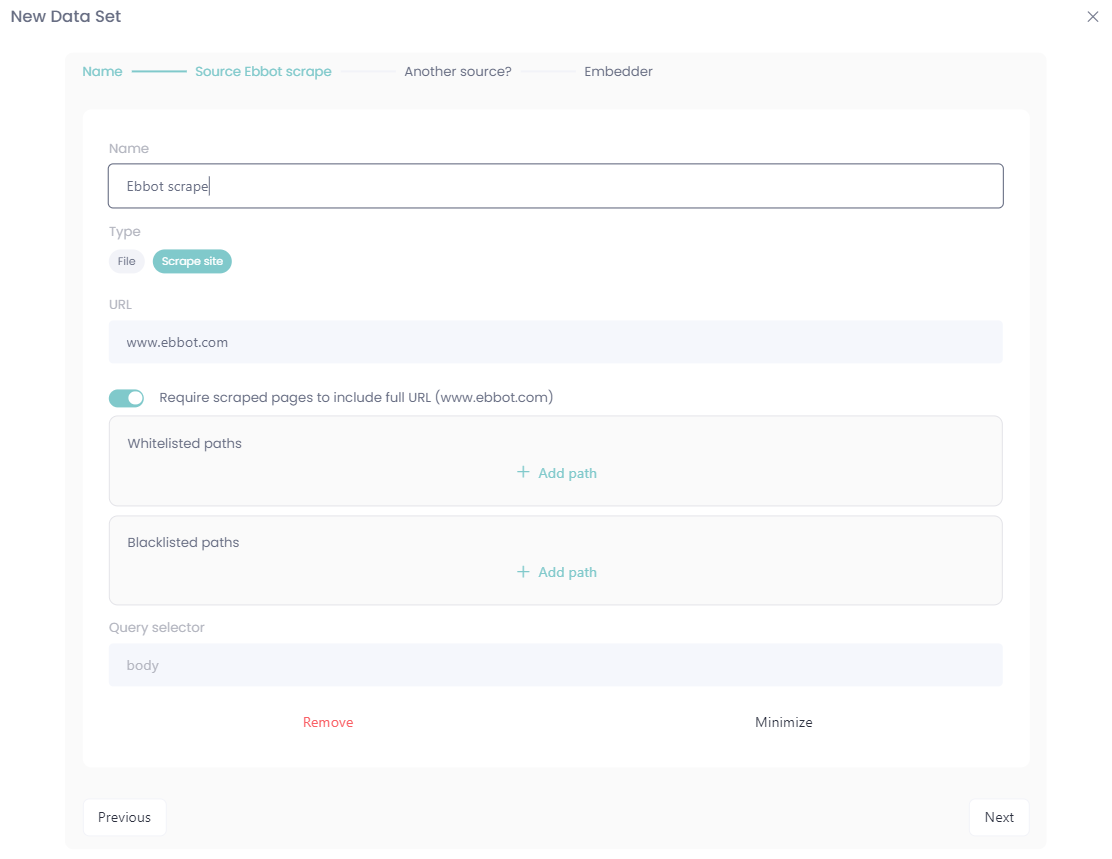Click the plus icon under Blacklisted paths

tap(523, 572)
